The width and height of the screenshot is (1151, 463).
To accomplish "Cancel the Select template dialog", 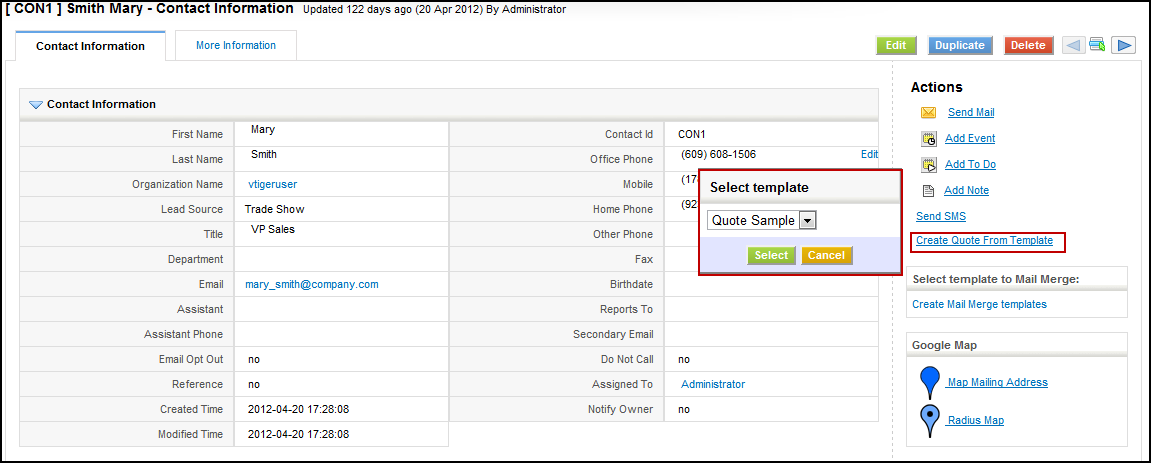I will (x=826, y=255).
